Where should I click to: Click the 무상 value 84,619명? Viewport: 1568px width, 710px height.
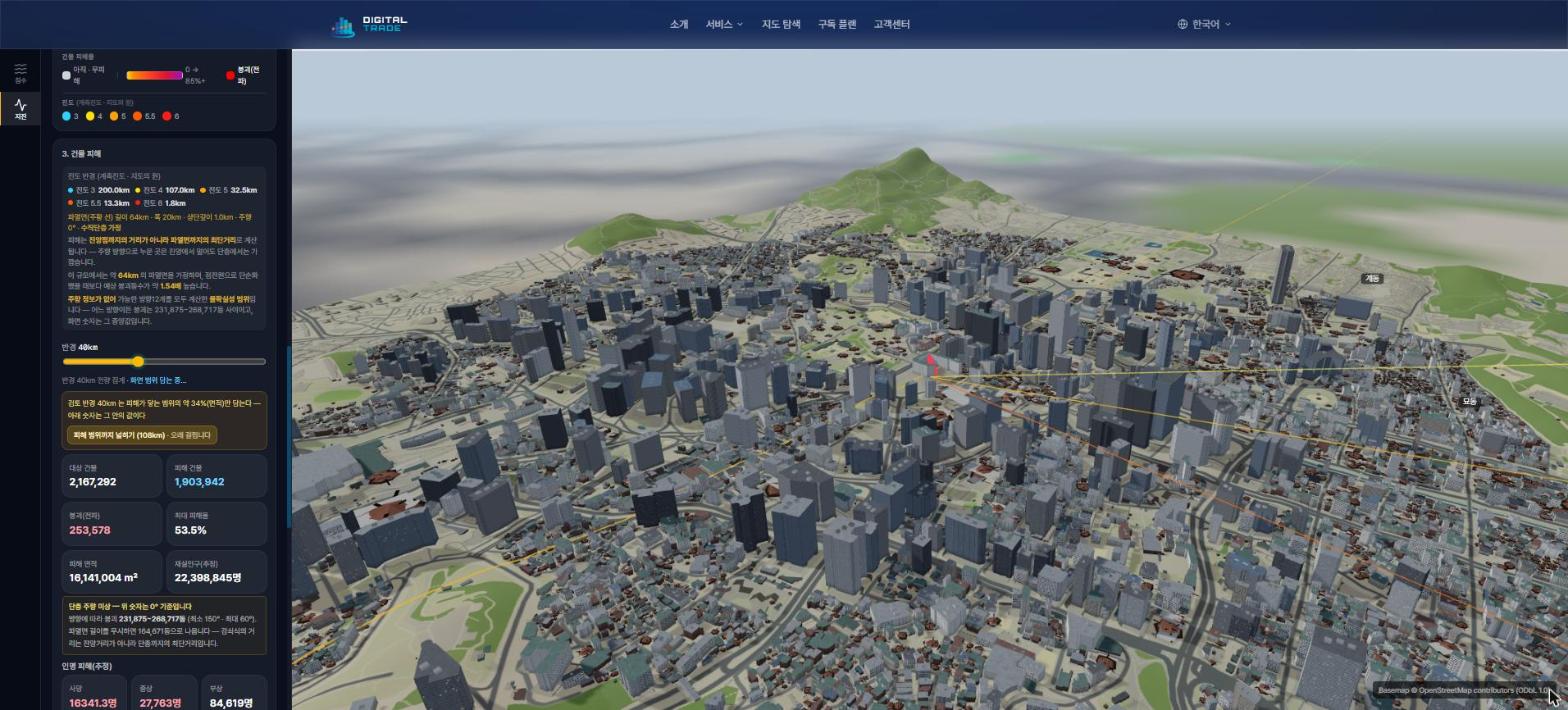click(231, 703)
